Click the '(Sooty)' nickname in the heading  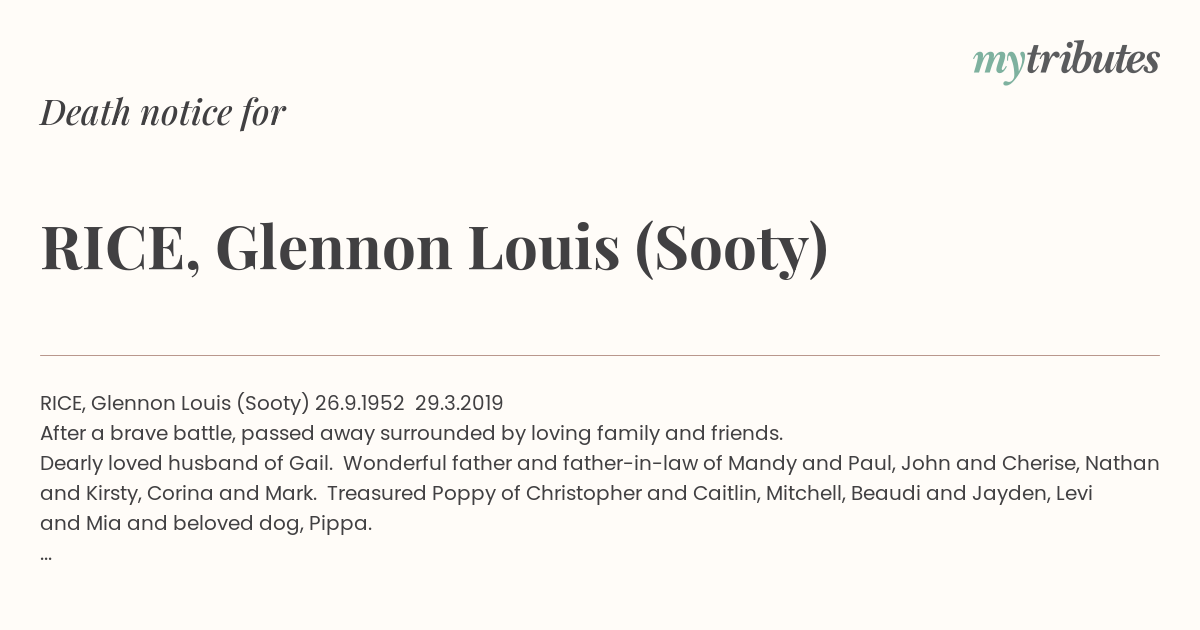(x=731, y=248)
